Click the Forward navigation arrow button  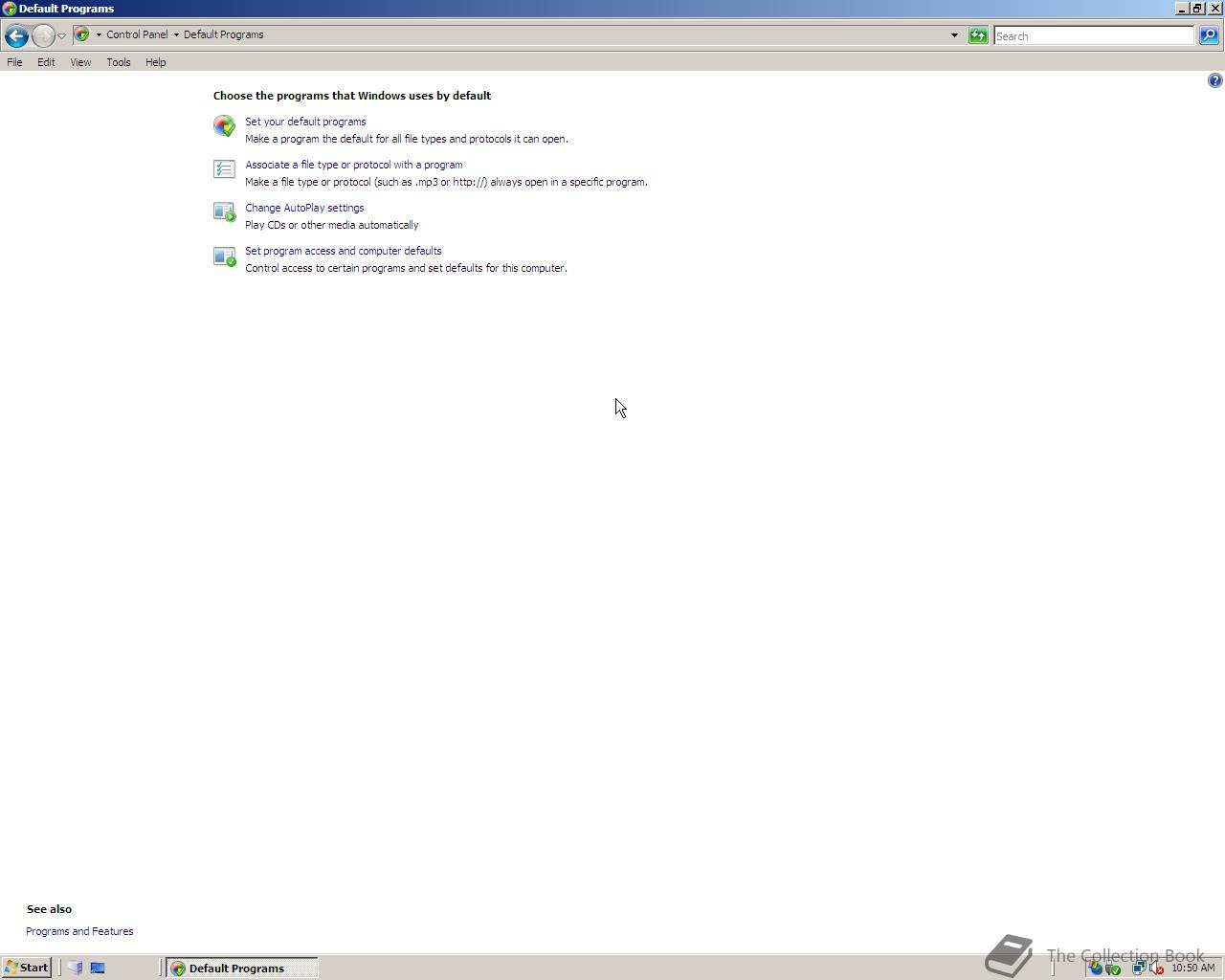click(43, 36)
